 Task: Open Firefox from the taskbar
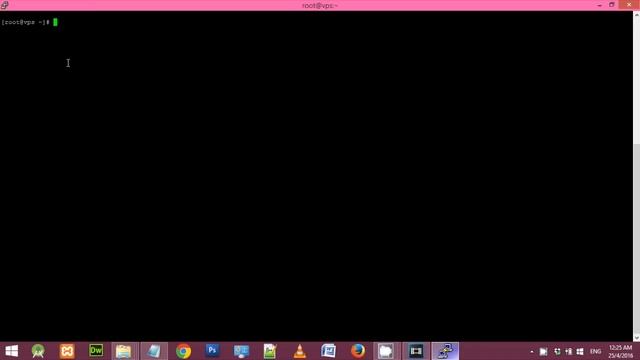(x=358, y=351)
